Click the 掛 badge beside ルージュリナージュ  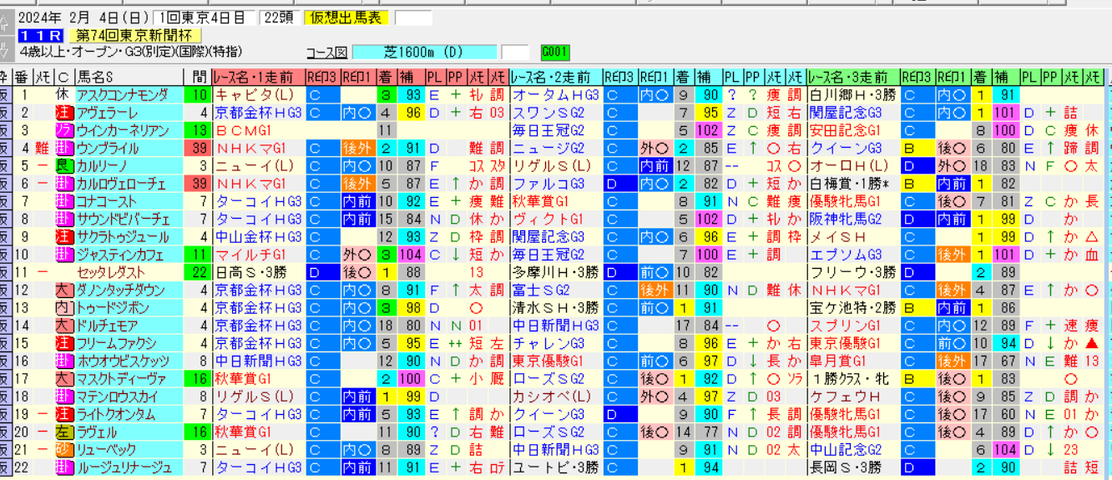pos(64,467)
